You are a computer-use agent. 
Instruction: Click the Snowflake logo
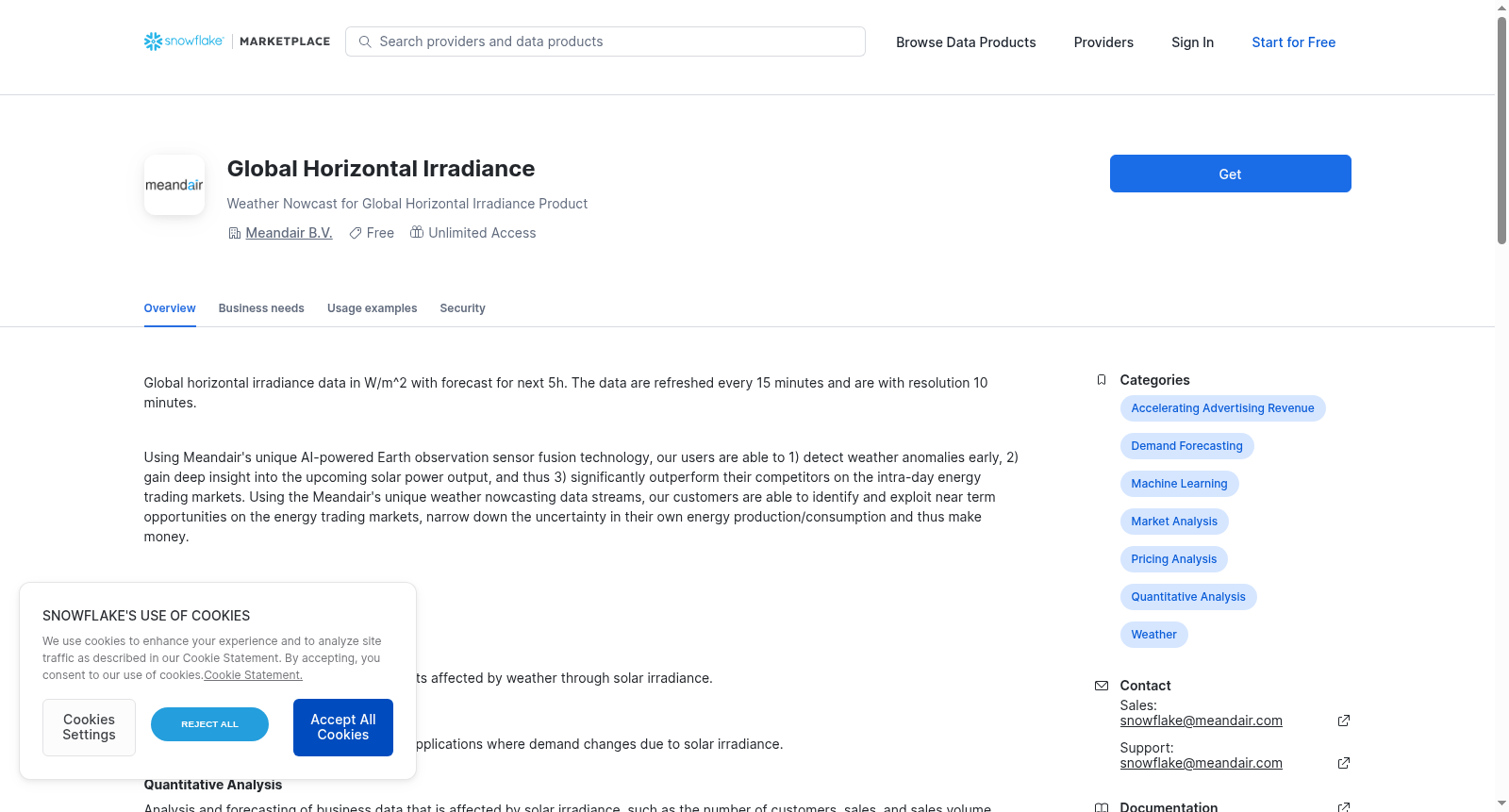[184, 41]
